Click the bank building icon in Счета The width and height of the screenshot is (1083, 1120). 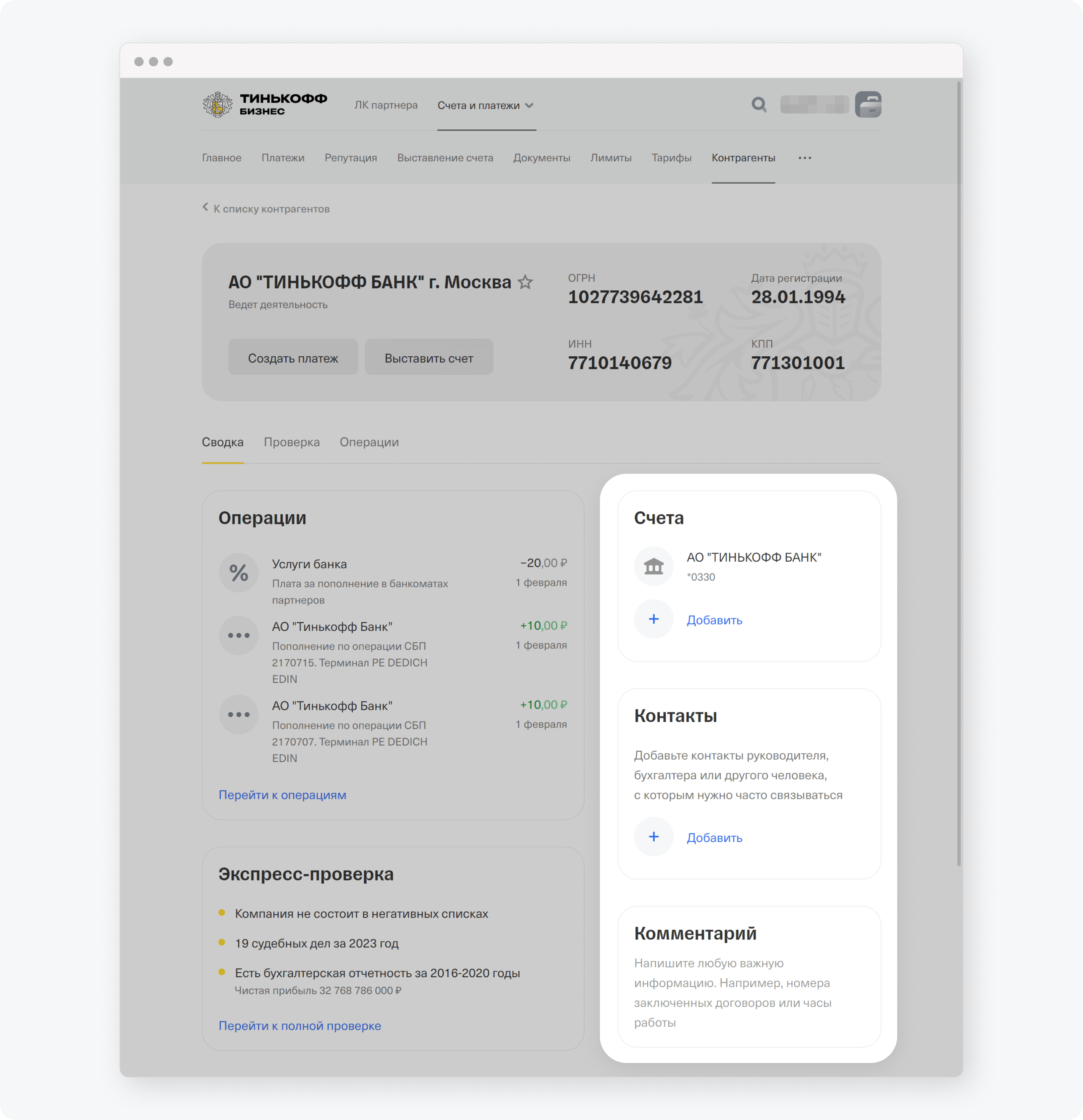[x=654, y=566]
